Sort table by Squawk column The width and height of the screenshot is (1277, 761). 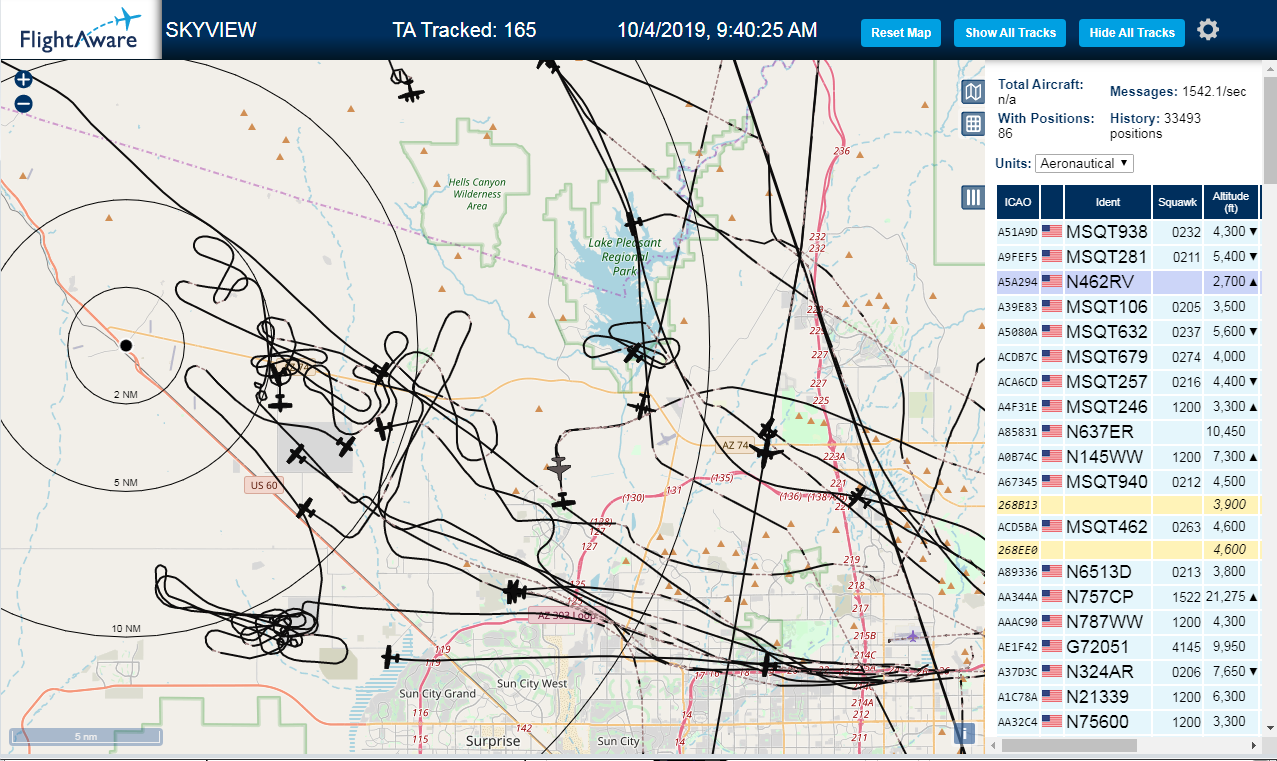pos(1177,202)
